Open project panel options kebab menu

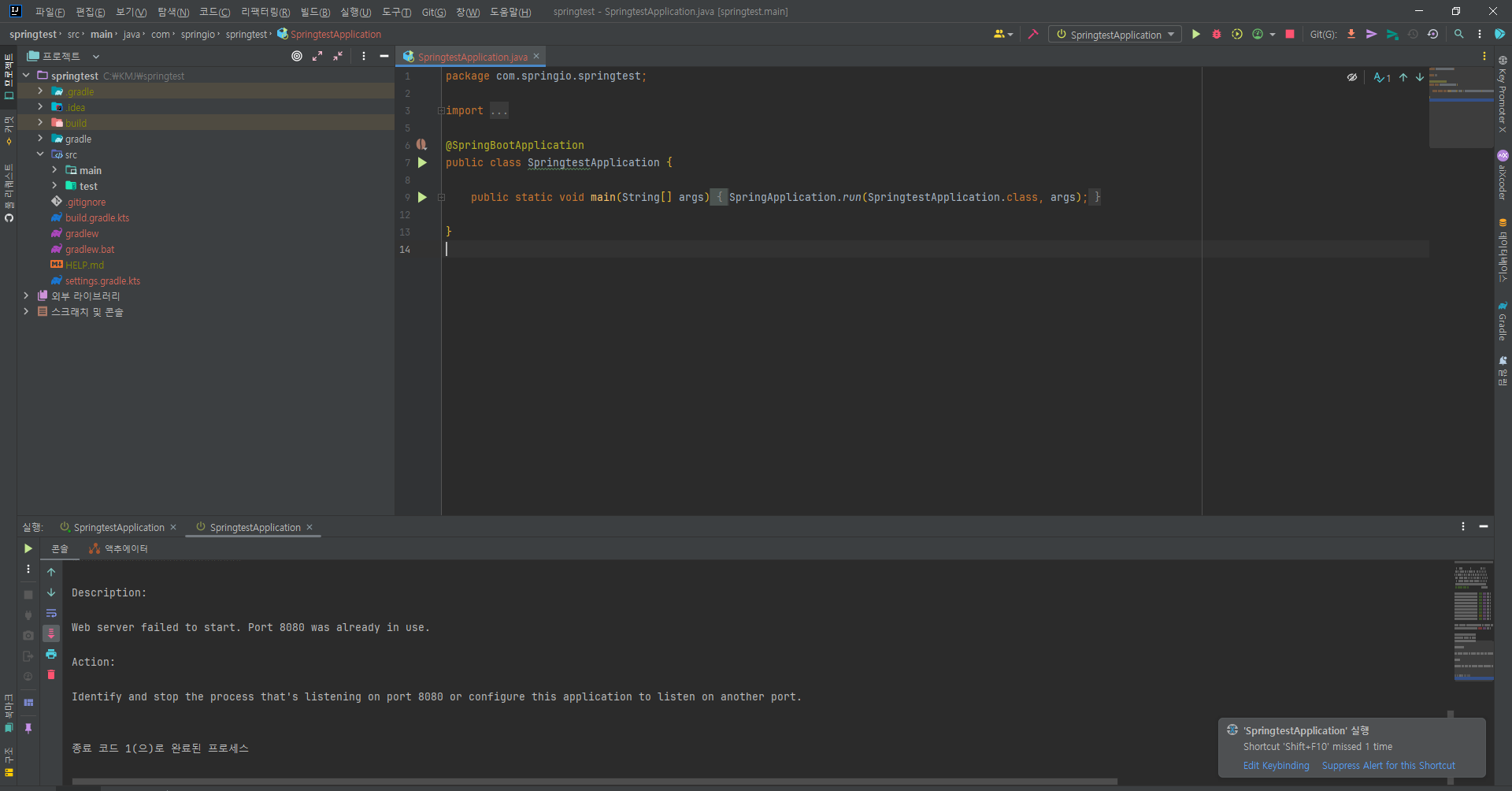click(x=364, y=56)
